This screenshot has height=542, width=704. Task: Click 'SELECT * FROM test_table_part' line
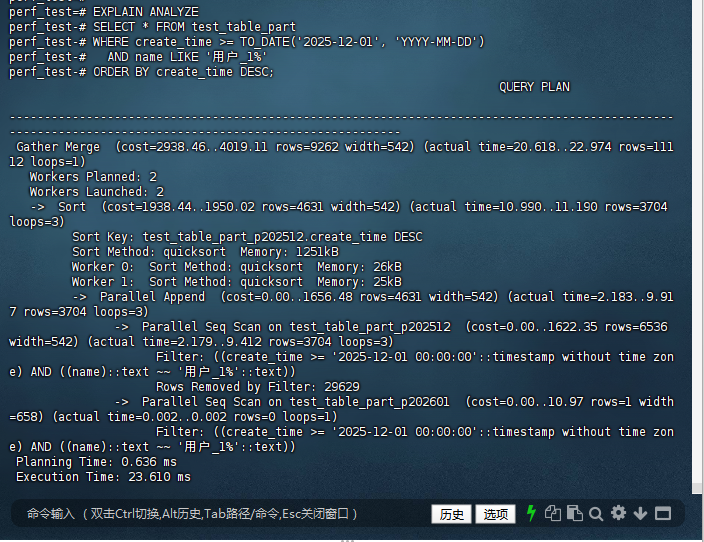pyautogui.click(x=153, y=27)
